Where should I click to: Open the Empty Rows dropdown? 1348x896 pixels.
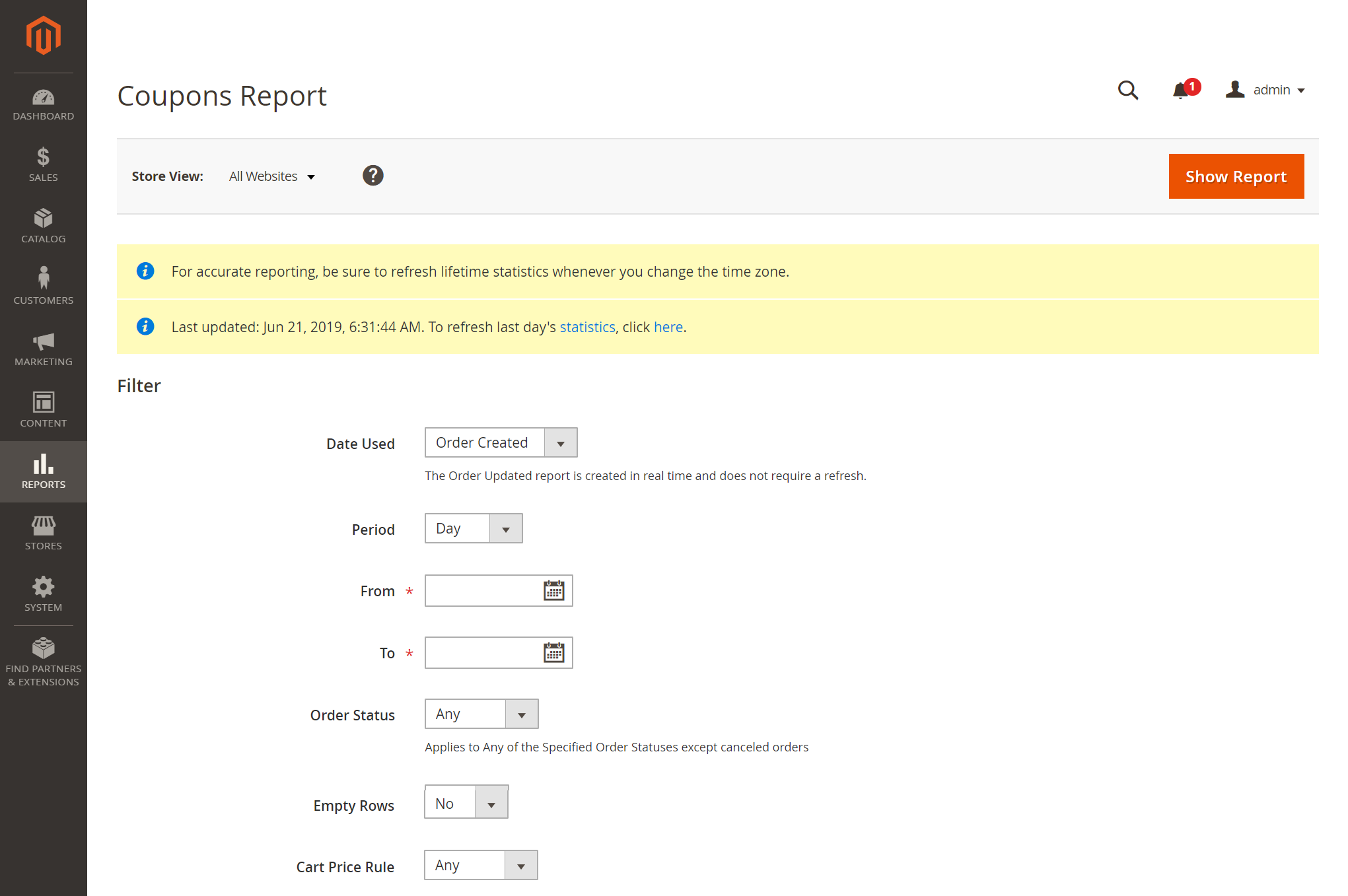coord(466,802)
